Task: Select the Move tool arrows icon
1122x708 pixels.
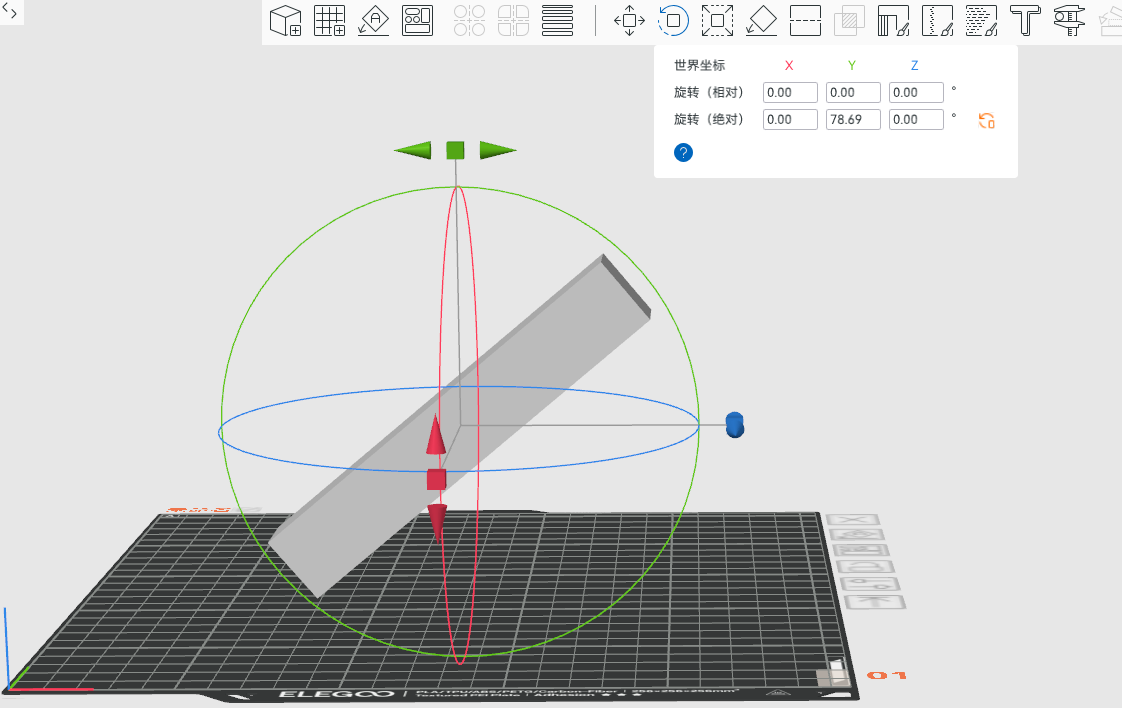Action: coord(629,20)
